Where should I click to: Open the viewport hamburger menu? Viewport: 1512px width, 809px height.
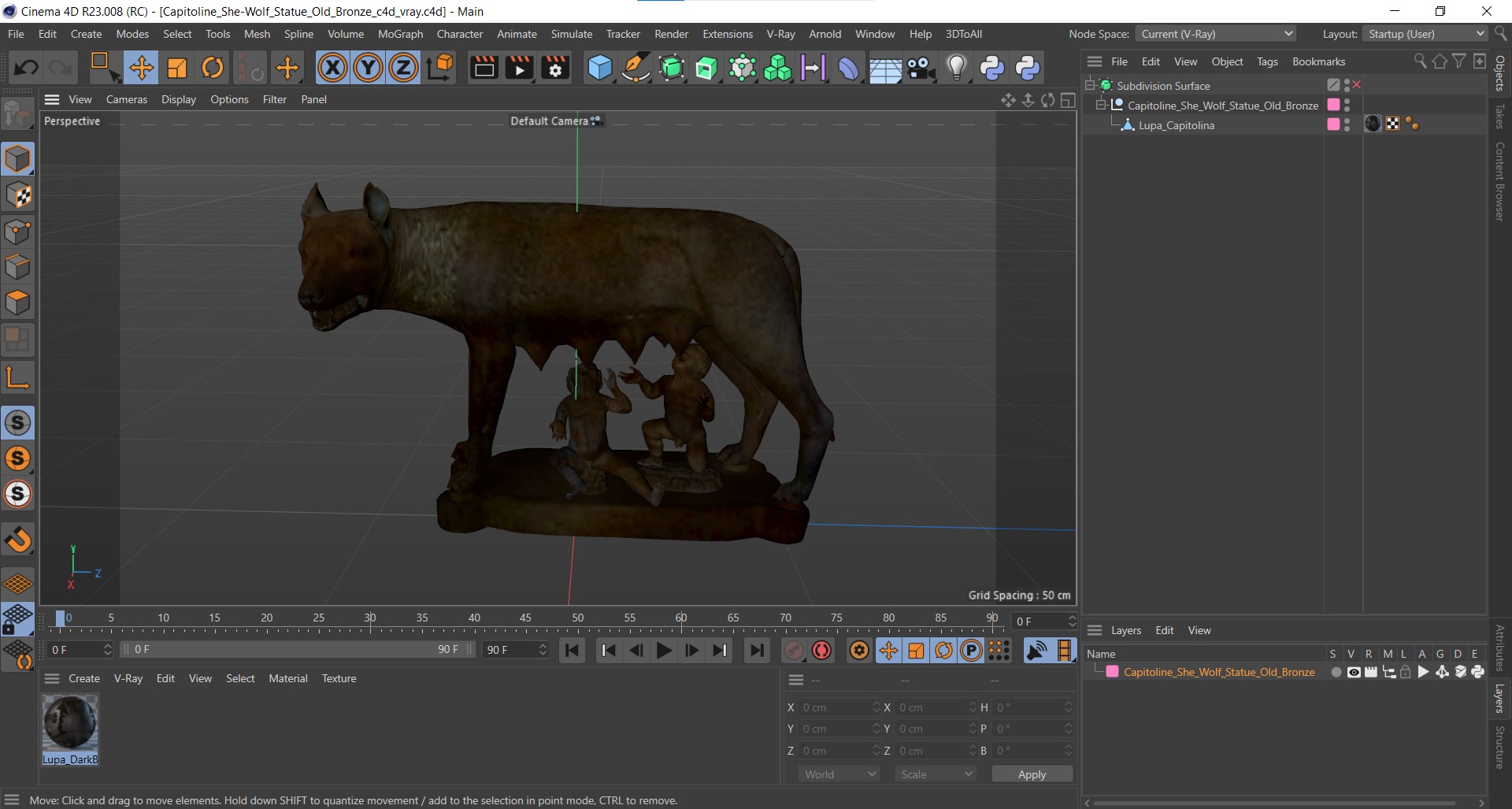[x=52, y=99]
